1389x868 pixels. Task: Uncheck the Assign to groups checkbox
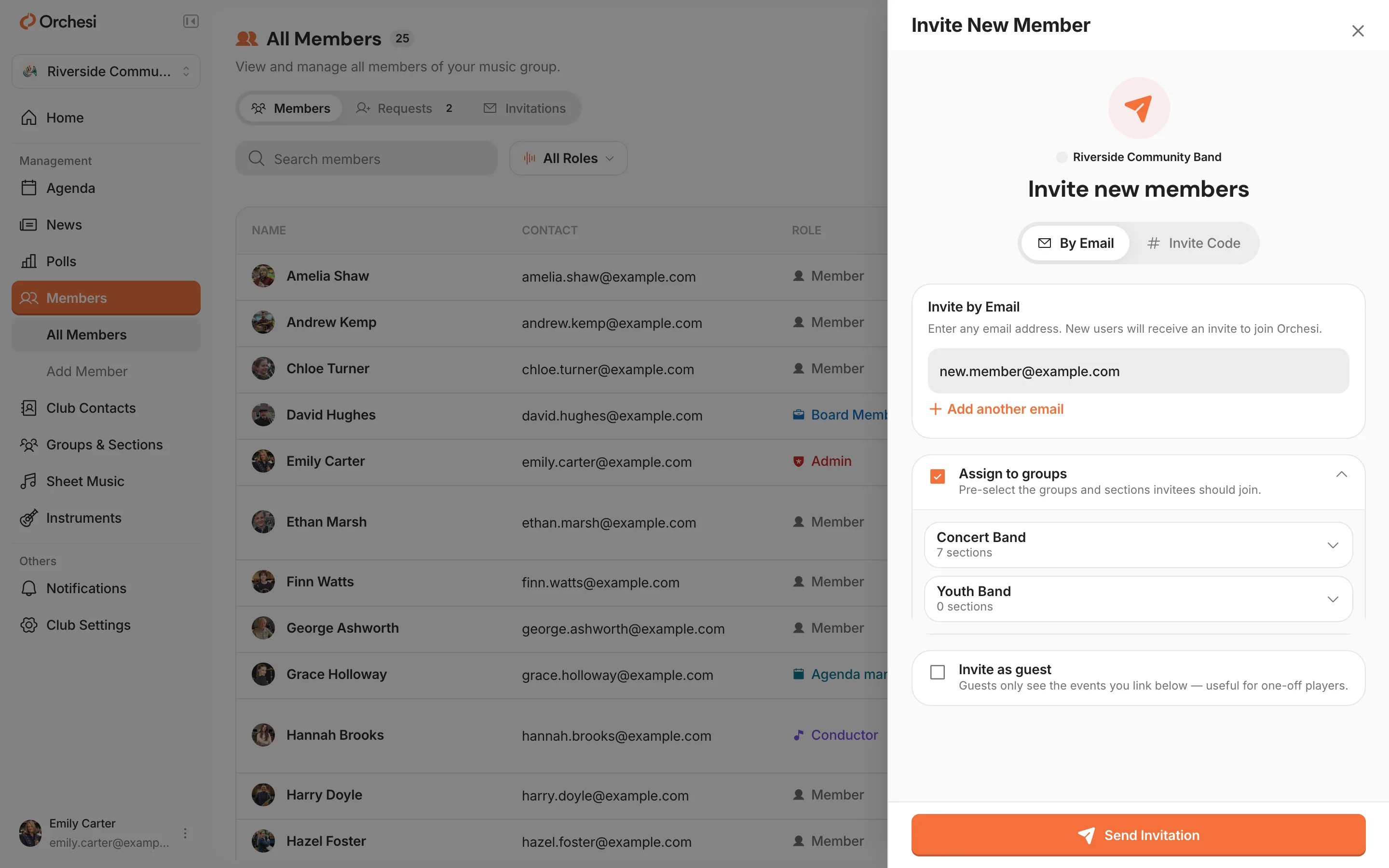click(x=937, y=476)
